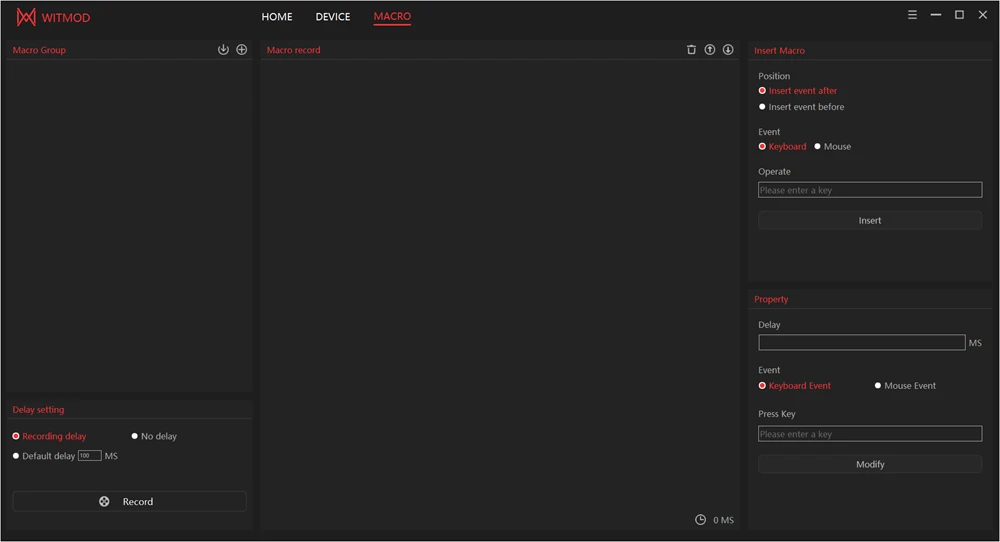Screen dimensions: 1000x542
Task: Delete macro record using the trash icon
Action: tap(691, 50)
